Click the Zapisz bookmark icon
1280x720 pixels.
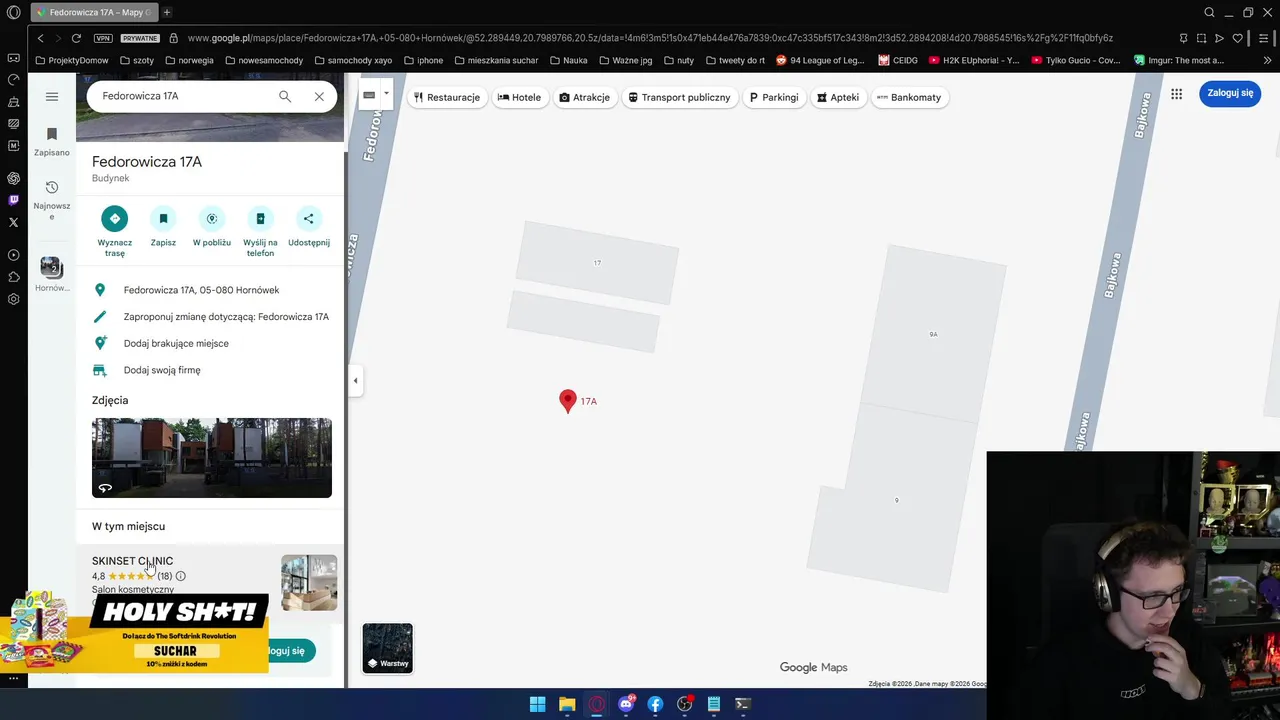point(163,218)
